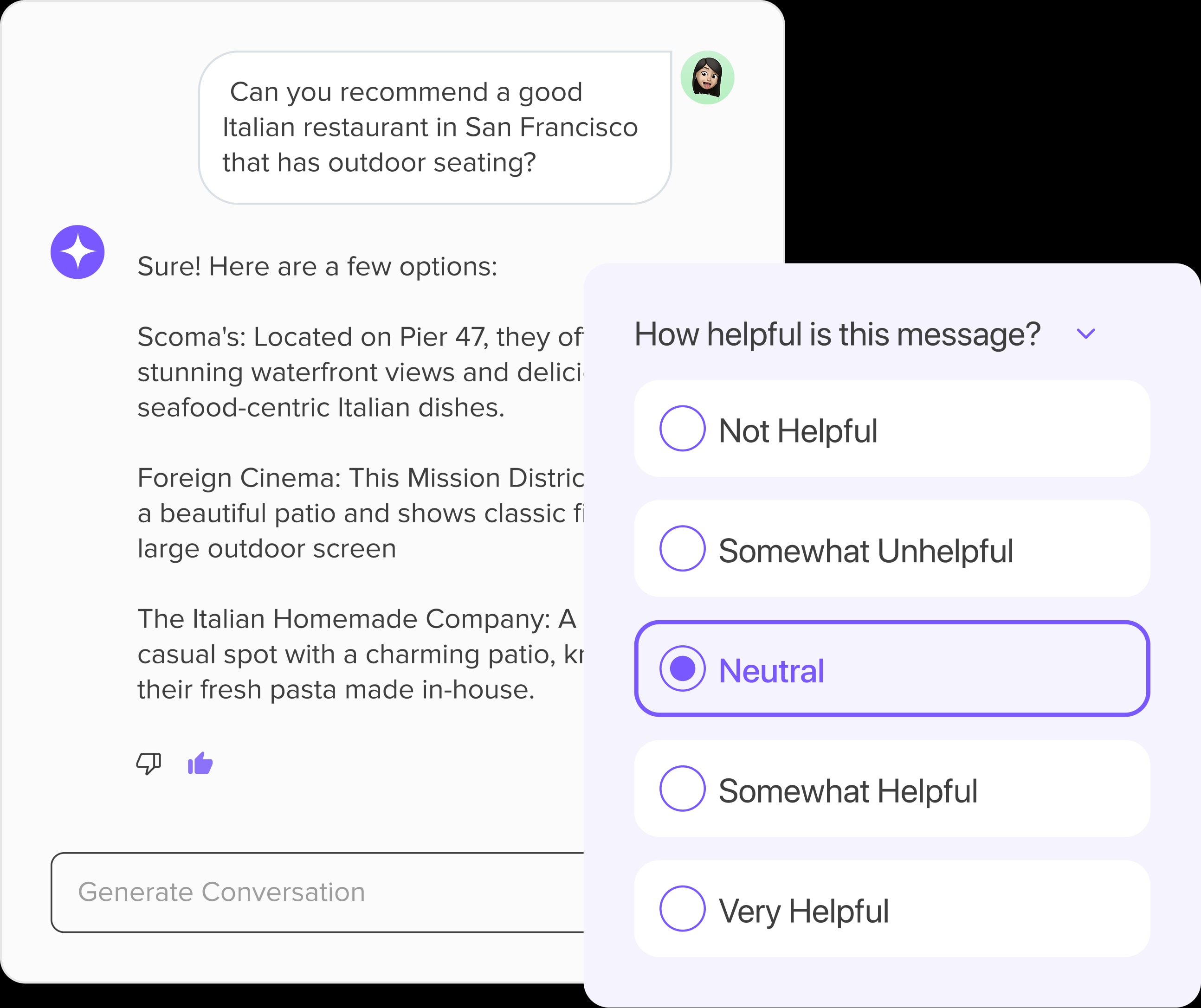Collapse the helpfulness question chevron
Screen dimensions: 1201x1008
pos(1086,334)
